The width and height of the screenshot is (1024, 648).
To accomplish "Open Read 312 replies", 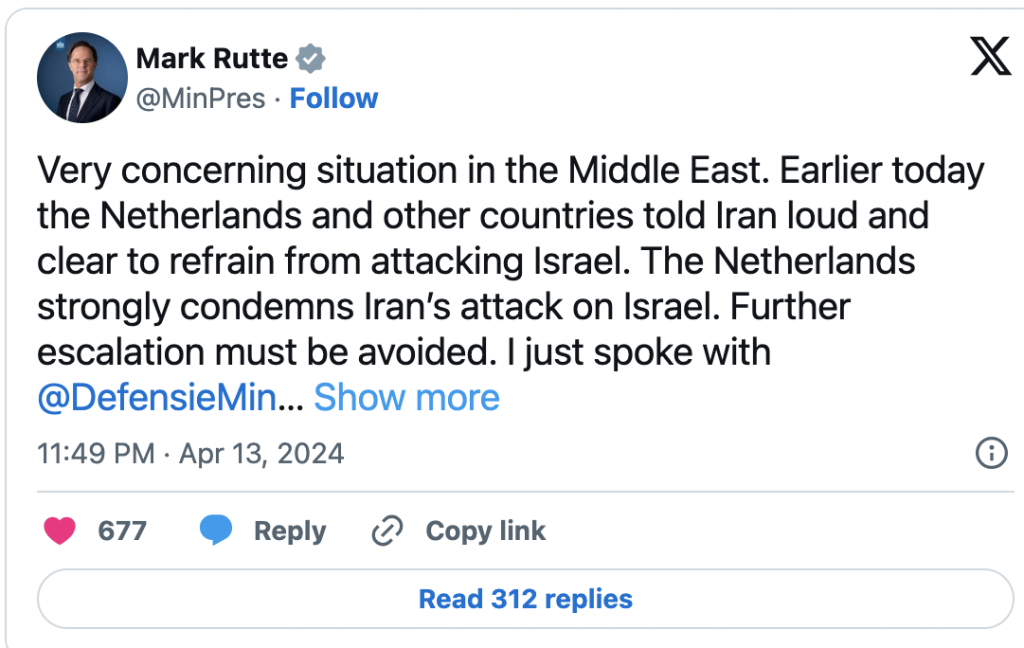I will click(525, 599).
